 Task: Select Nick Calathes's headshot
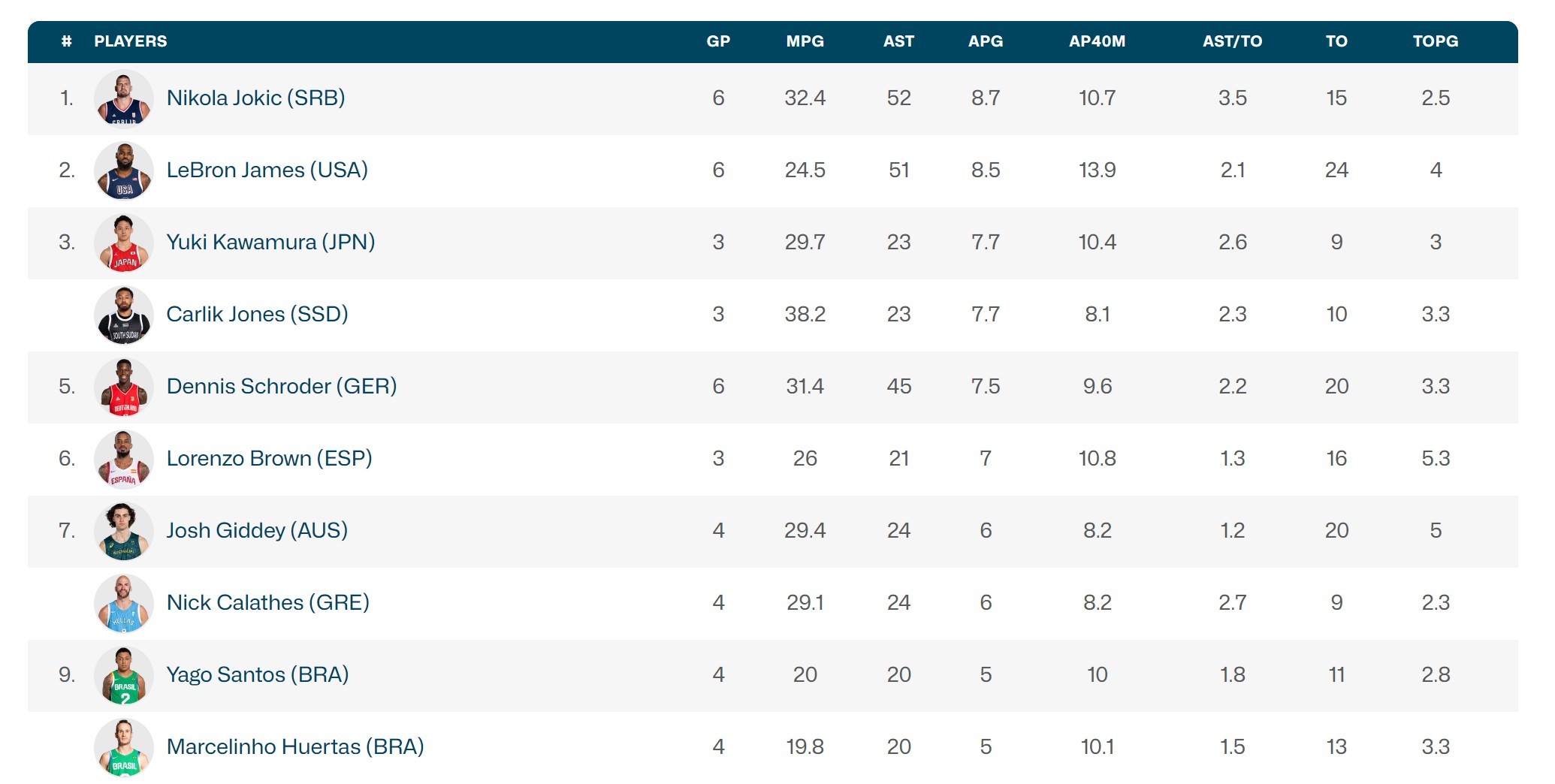point(124,604)
